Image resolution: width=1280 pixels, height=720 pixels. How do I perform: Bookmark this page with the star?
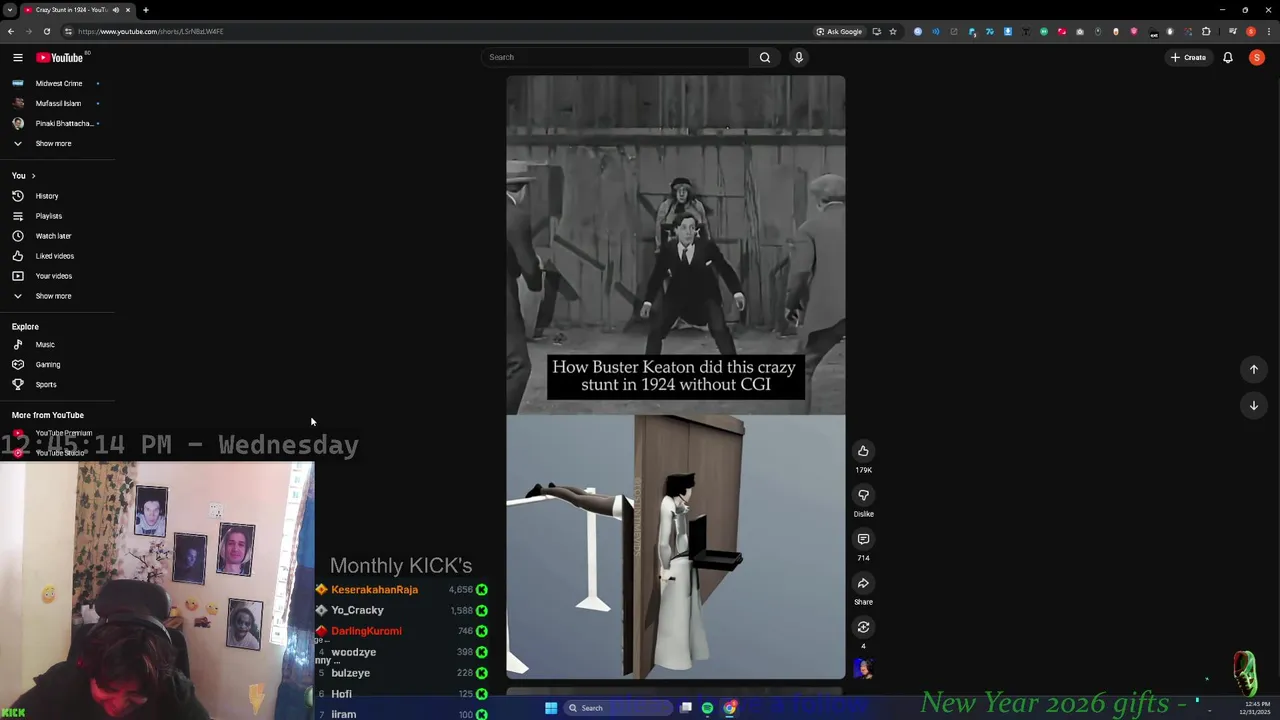point(893,31)
